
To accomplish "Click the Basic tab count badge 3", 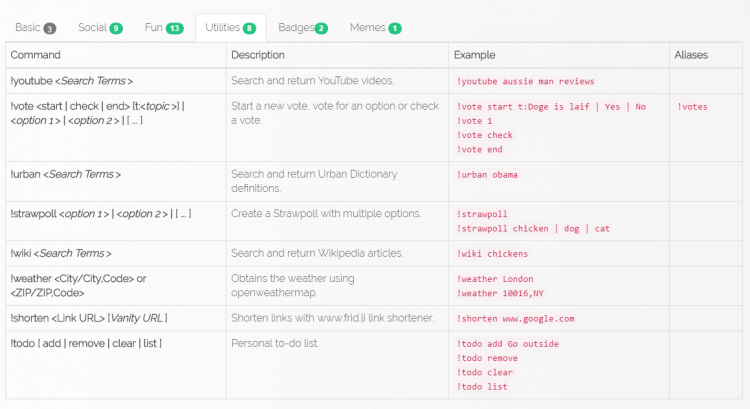I will point(49,29).
